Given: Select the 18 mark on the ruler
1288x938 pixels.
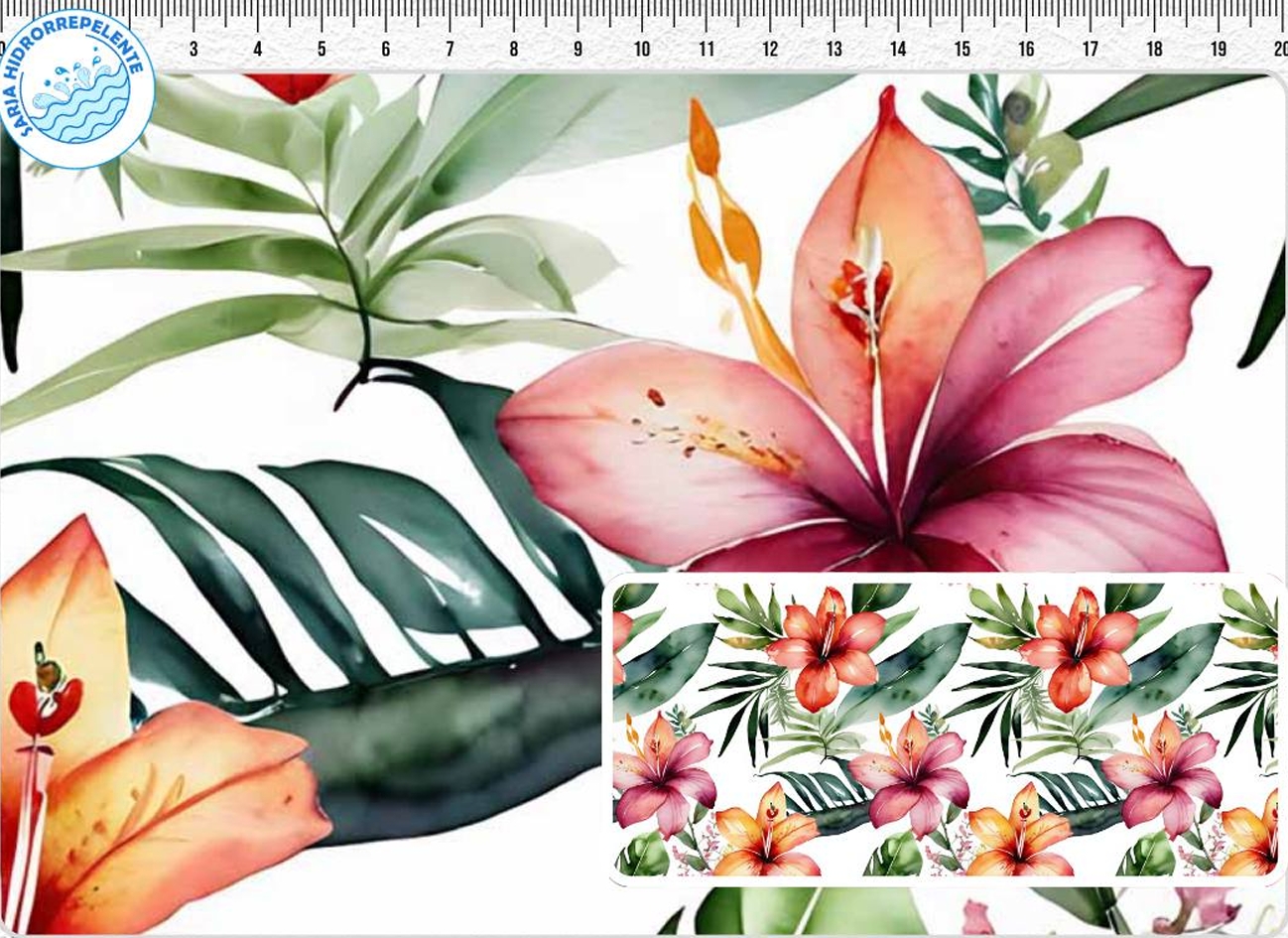Looking at the screenshot, I should pos(1154,49).
